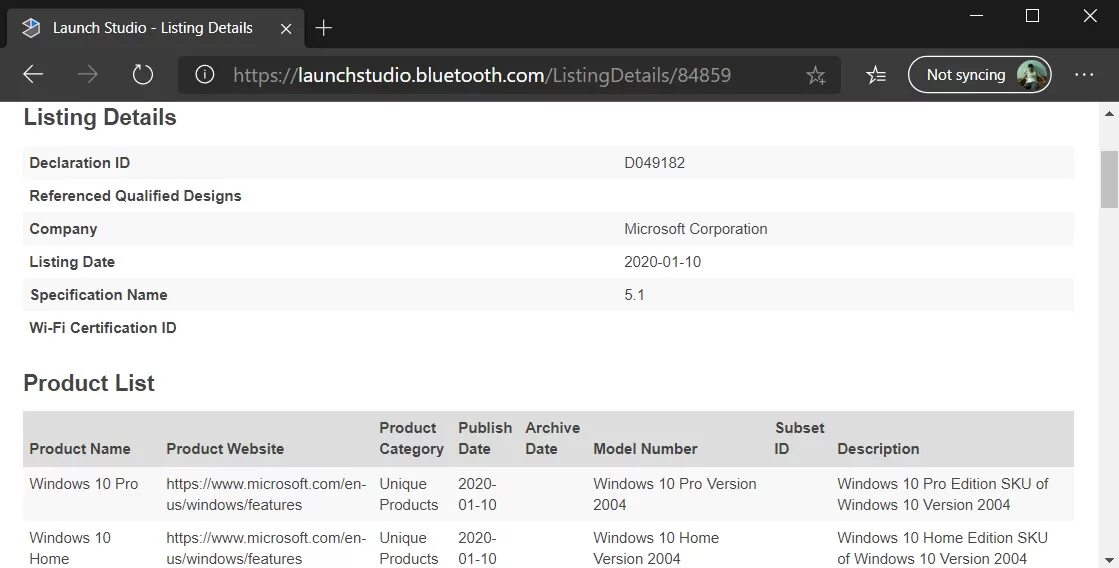Open the Windows 10 Pro product website link

pos(266,494)
